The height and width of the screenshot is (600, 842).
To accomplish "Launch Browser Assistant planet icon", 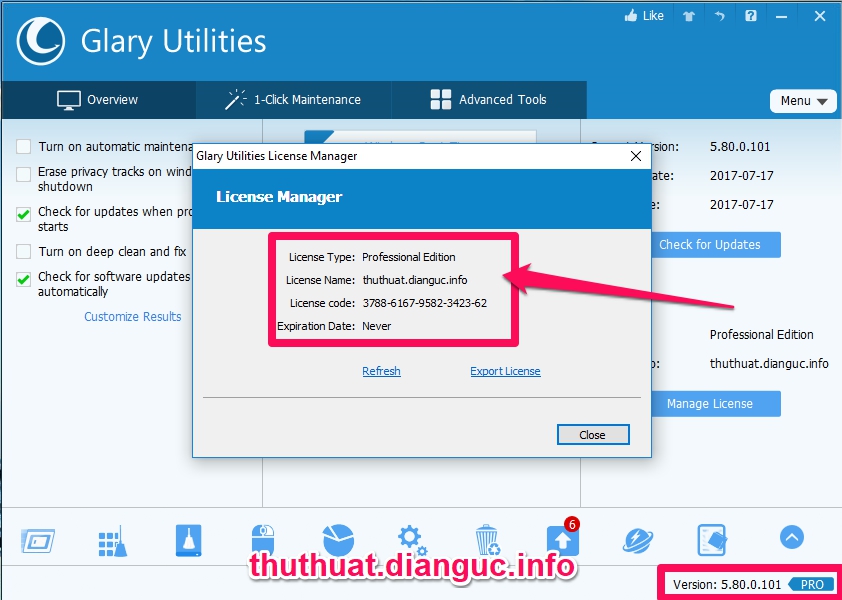I will click(x=638, y=540).
